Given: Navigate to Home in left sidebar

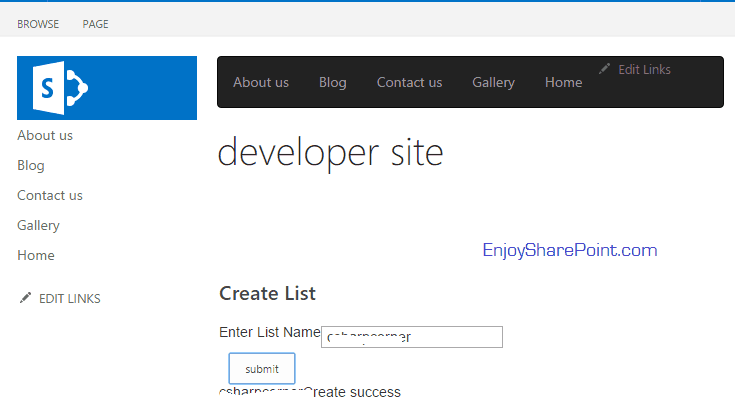Looking at the screenshot, I should (36, 256).
